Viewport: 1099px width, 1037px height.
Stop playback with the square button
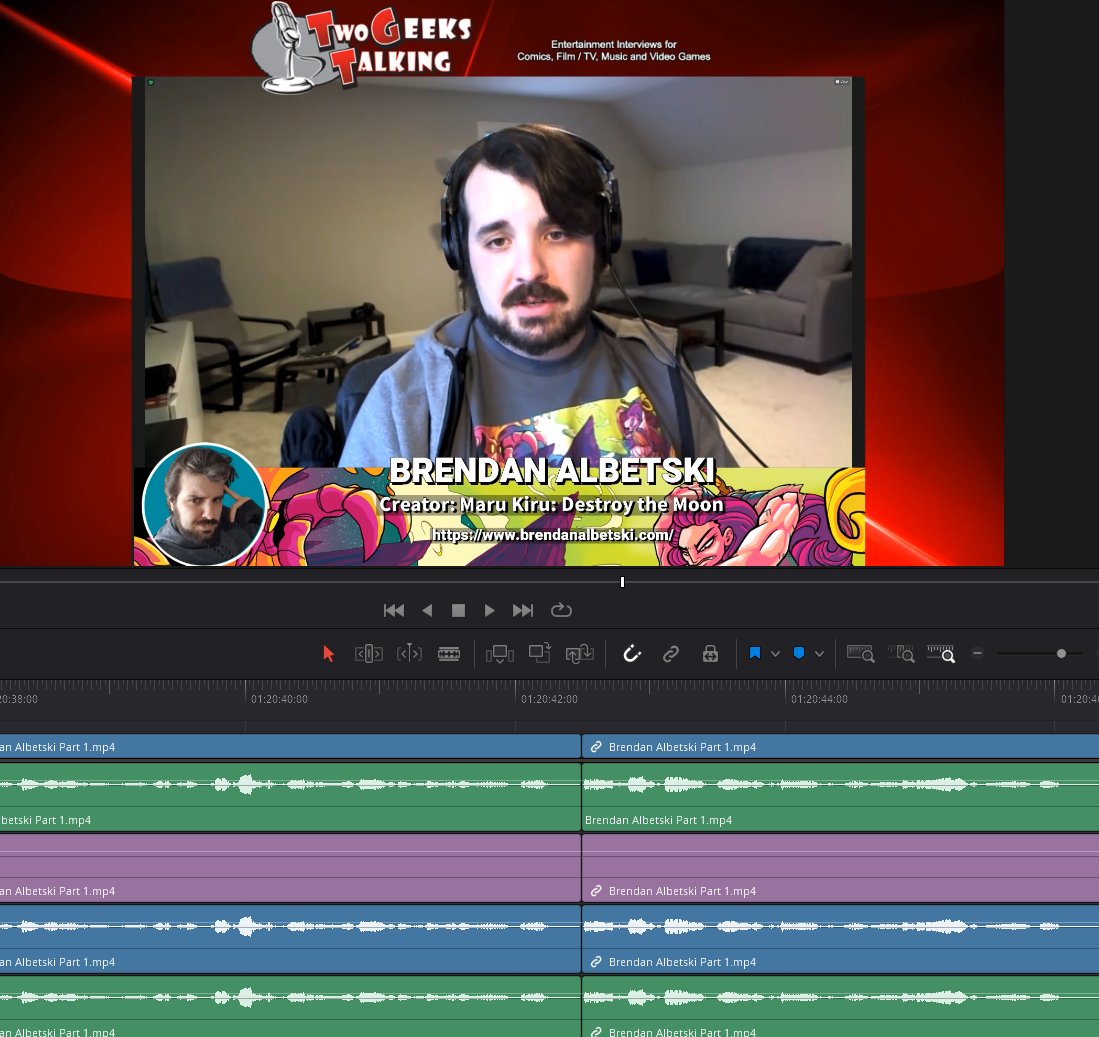click(x=458, y=610)
